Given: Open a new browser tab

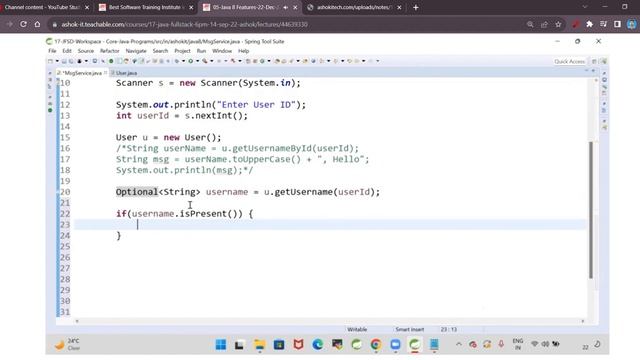Looking at the screenshot, I should point(416,7).
